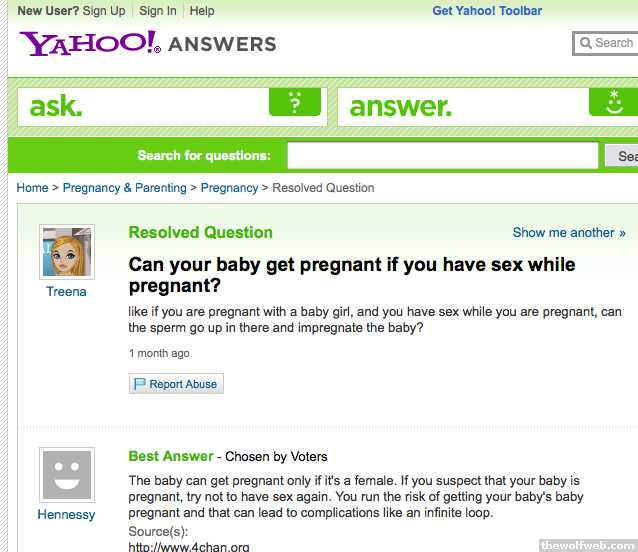Click the magnifier Search button at top
The image size is (638, 552).
(605, 43)
